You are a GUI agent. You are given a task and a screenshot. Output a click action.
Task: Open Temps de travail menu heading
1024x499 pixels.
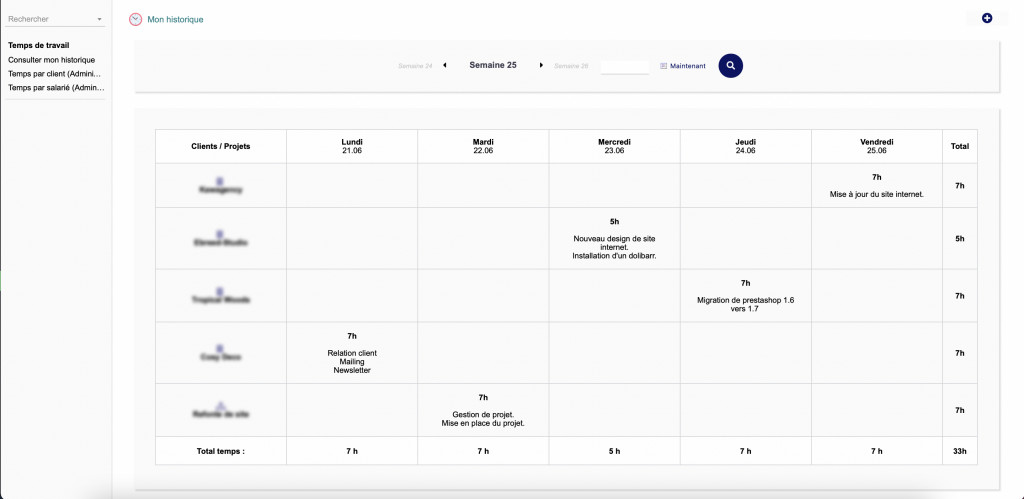click(39, 46)
